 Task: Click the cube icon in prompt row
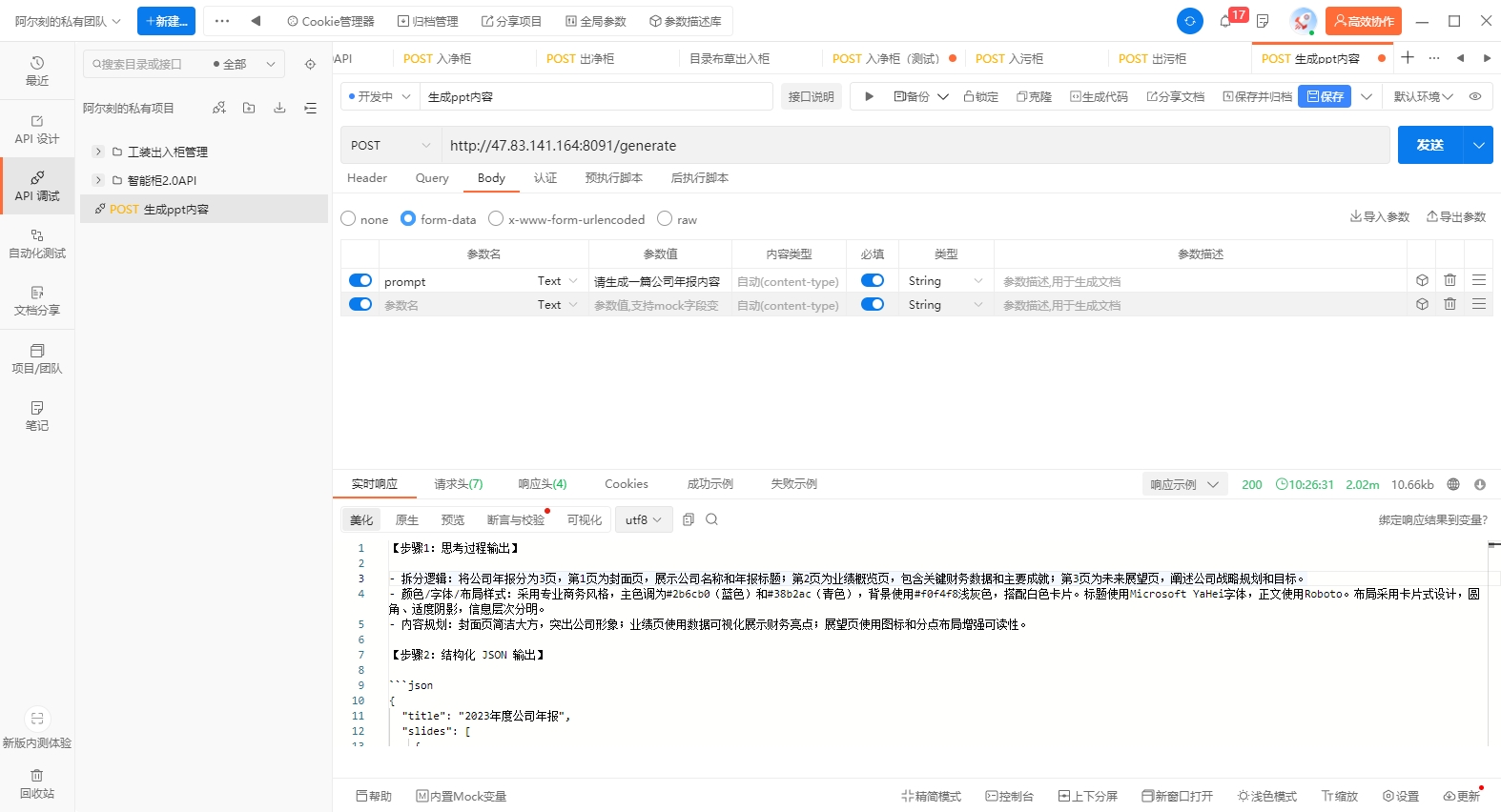[1422, 280]
